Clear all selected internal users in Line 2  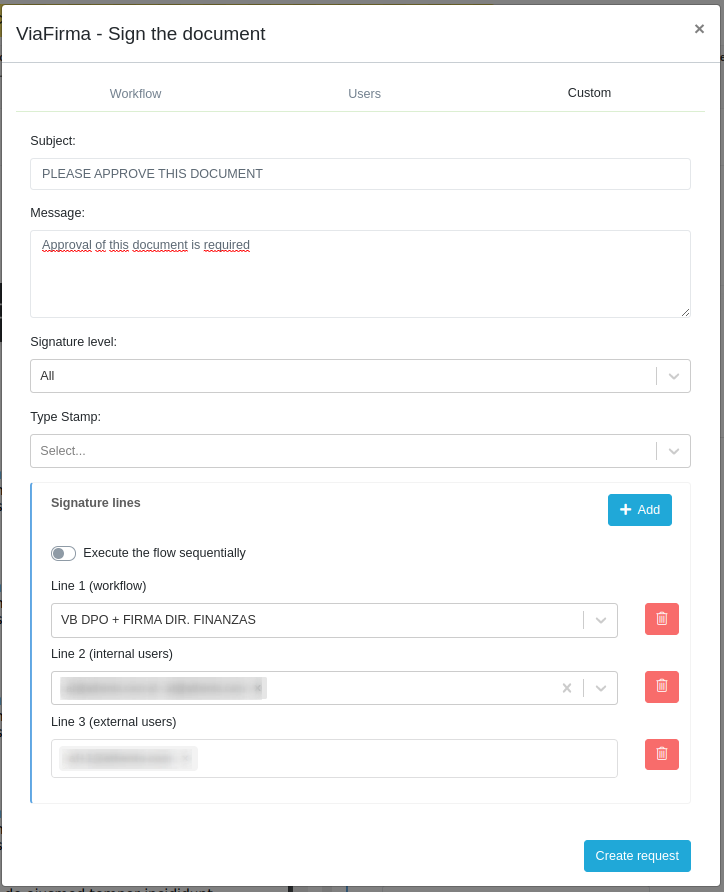coord(567,688)
